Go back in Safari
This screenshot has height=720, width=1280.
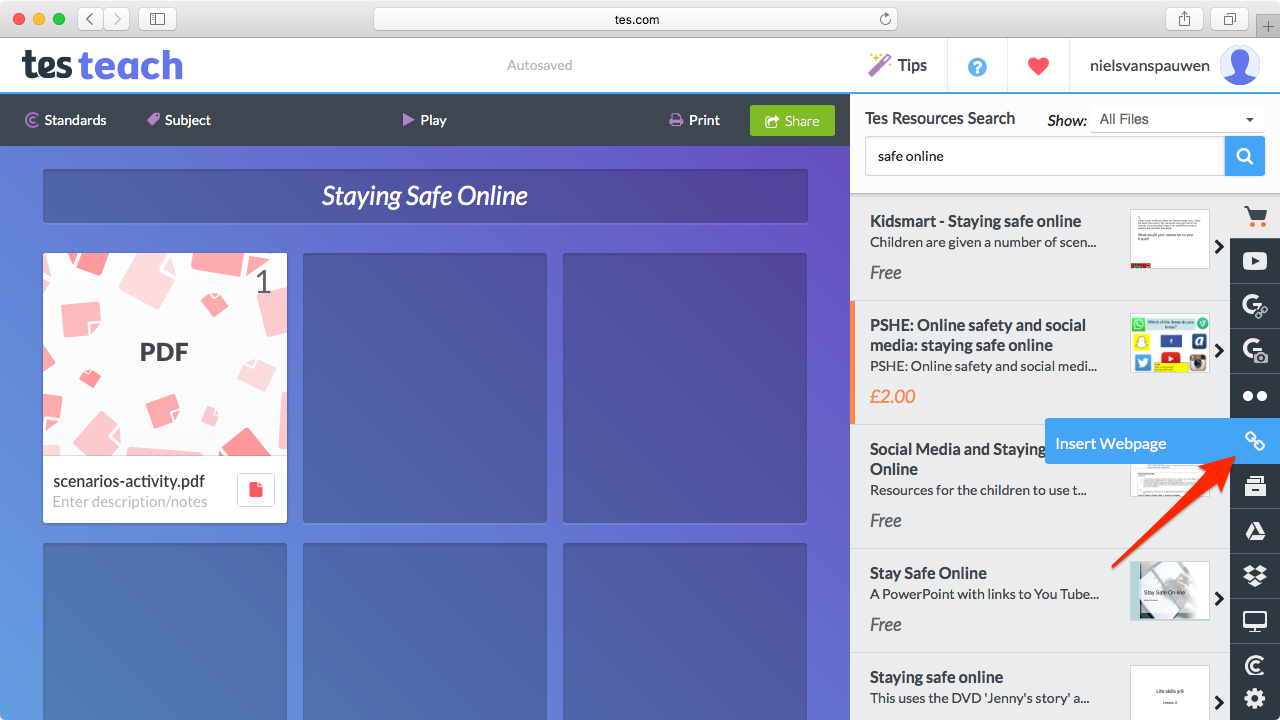90,19
